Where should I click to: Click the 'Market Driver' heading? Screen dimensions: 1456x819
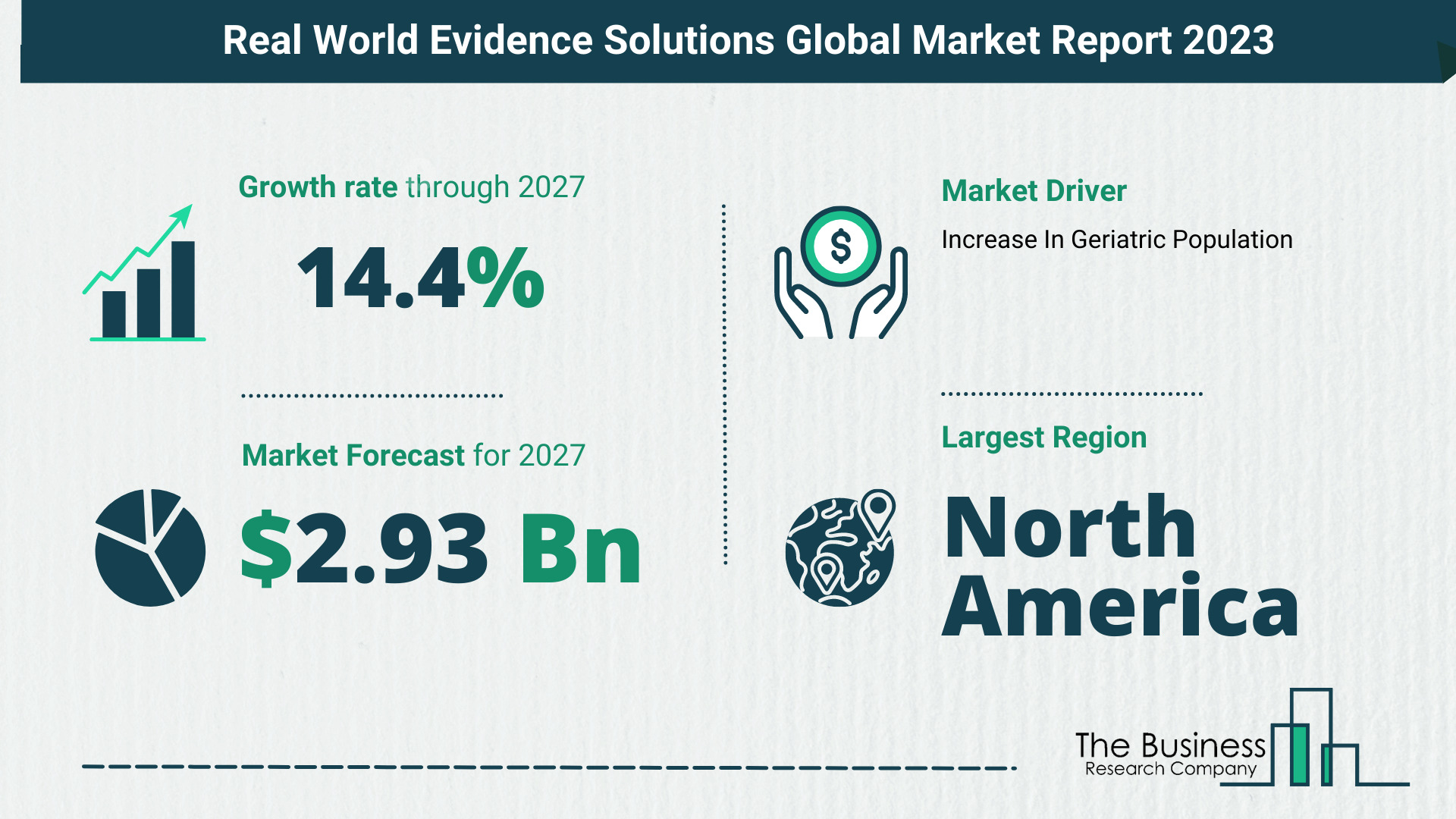click(x=1034, y=191)
